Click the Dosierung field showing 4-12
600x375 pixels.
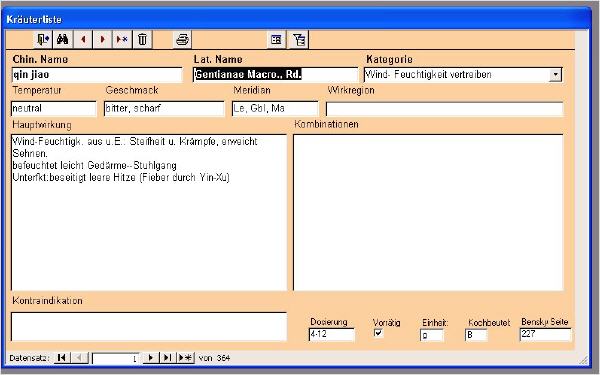coord(332,334)
